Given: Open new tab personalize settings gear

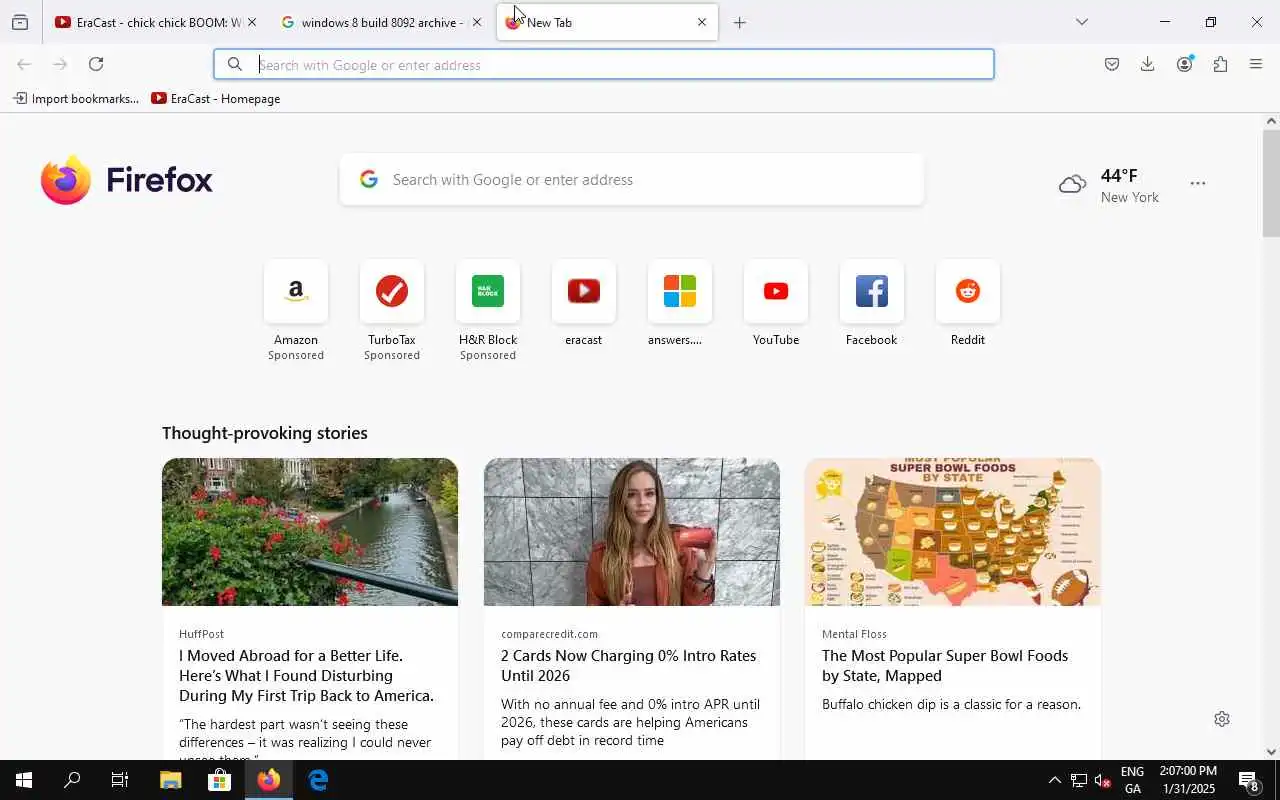Looking at the screenshot, I should [1222, 719].
